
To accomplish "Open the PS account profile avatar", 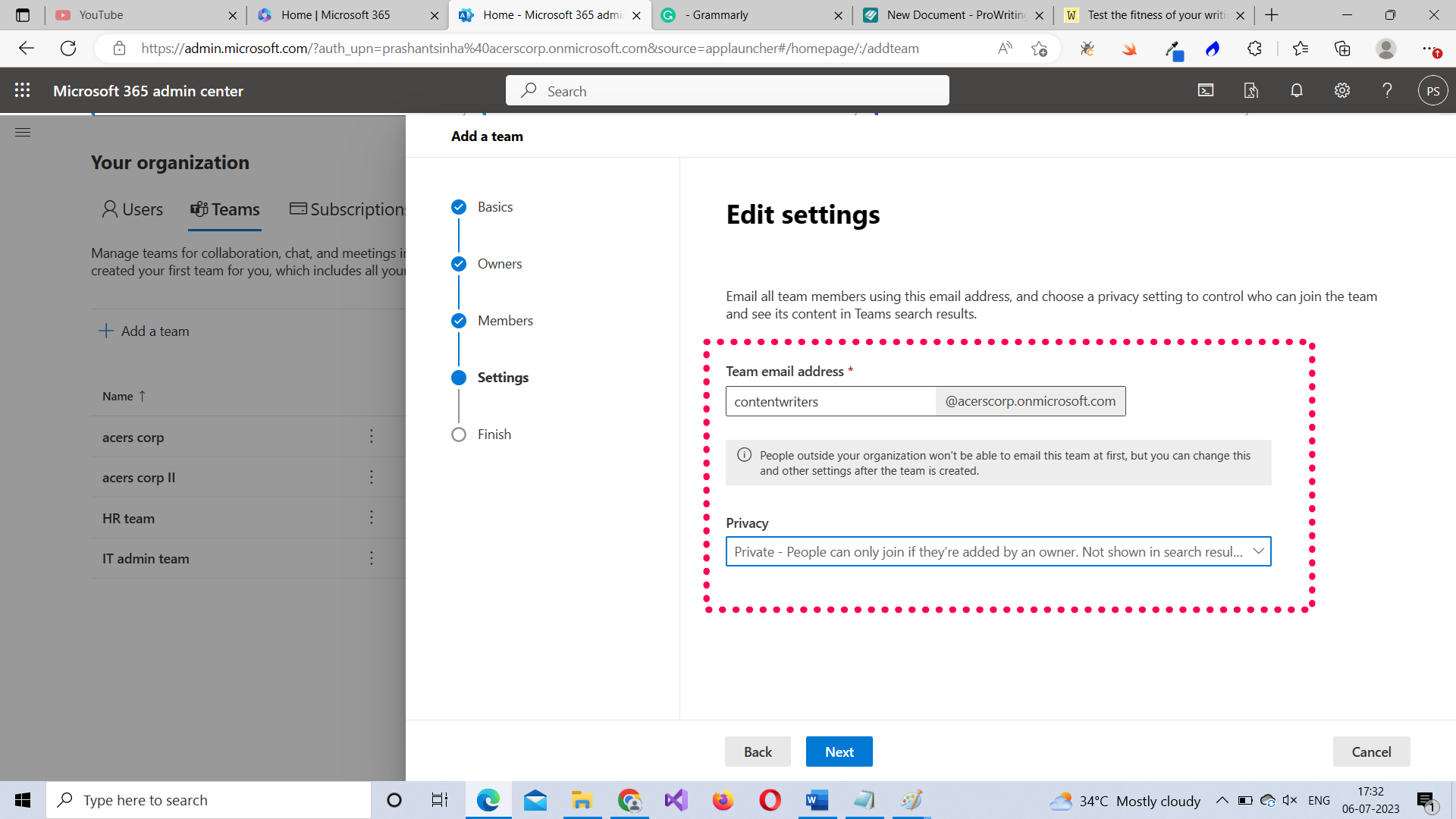I will [1432, 90].
